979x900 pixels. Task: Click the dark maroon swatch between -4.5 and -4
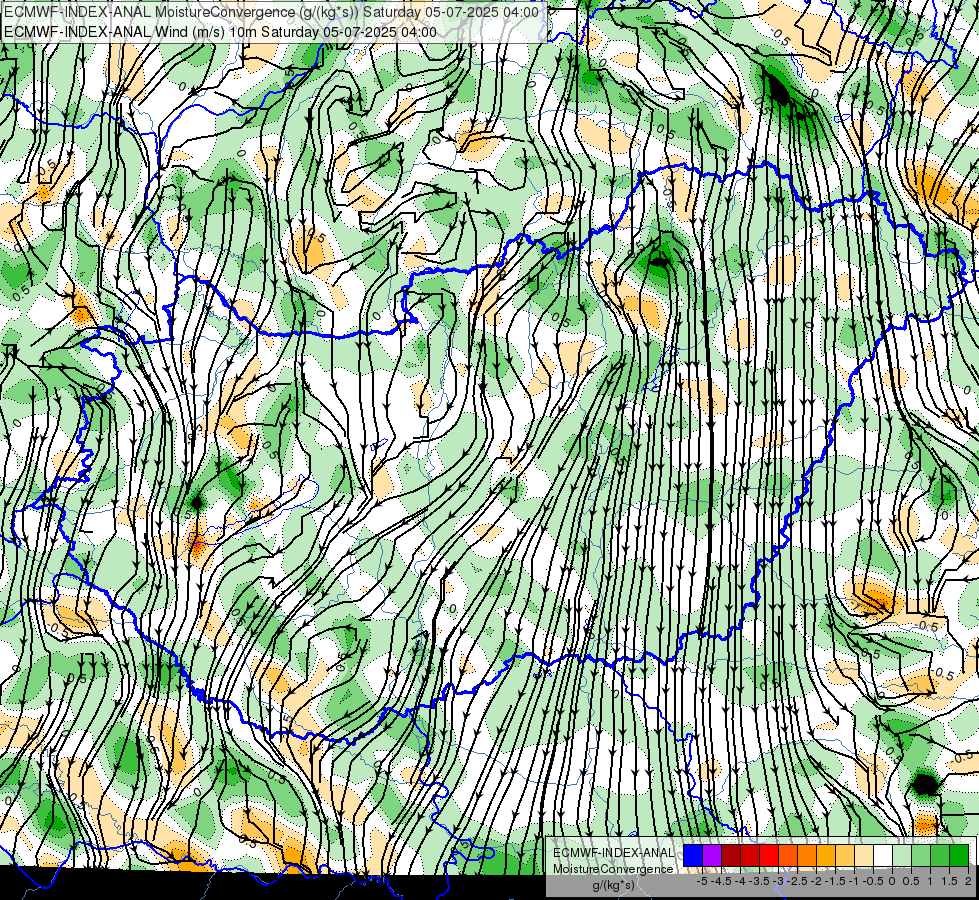[731, 855]
